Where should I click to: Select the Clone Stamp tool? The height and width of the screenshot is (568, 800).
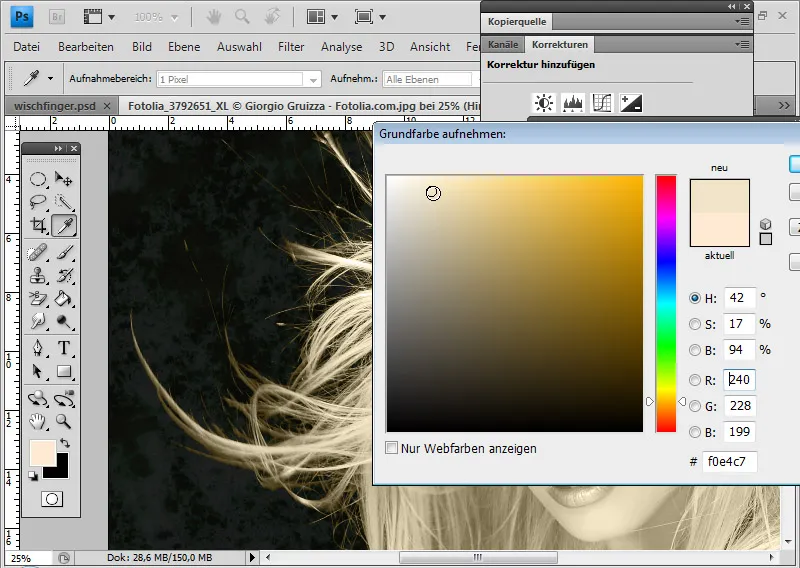pos(38,275)
